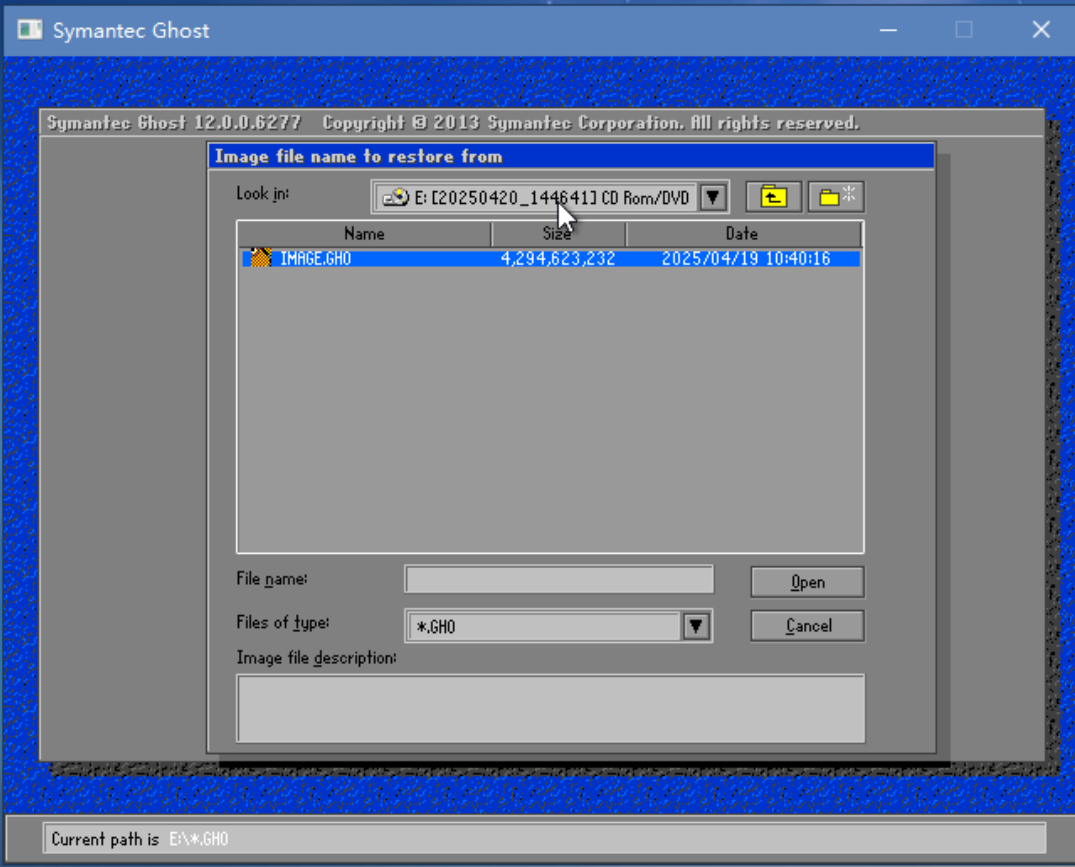This screenshot has height=867, width=1075.
Task: Expand the Files of type dropdown arrow
Action: coord(696,626)
